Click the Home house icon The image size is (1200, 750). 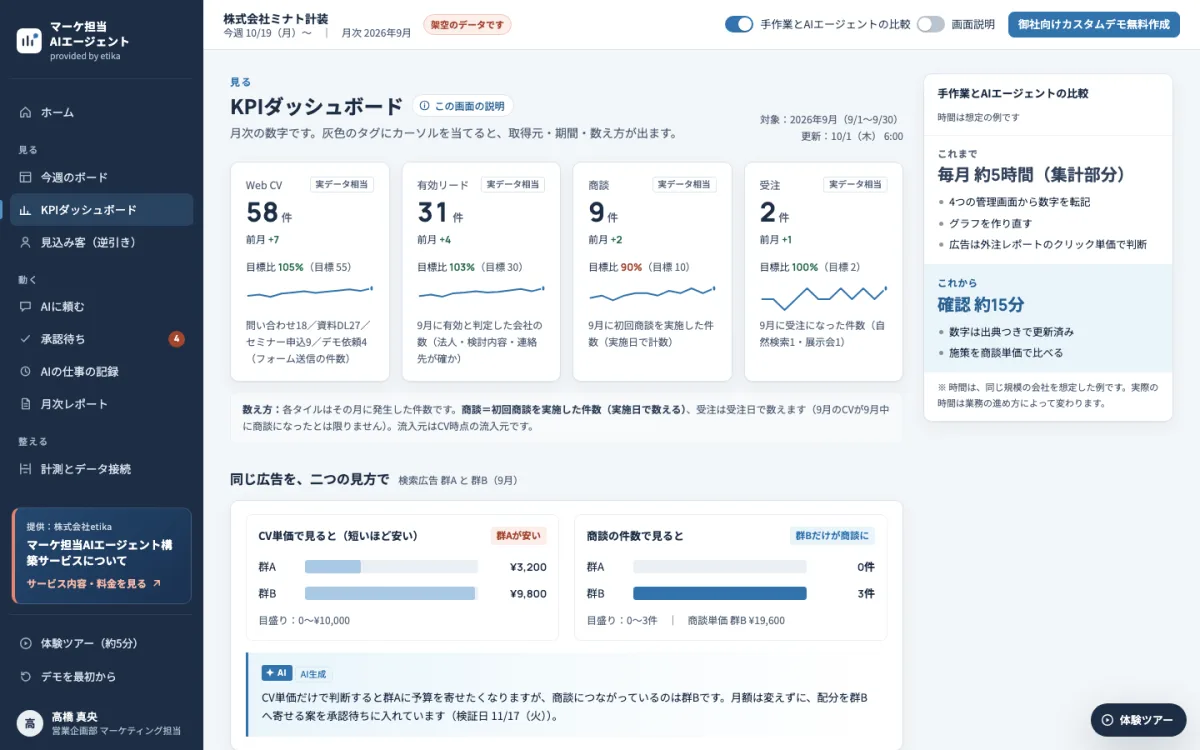pos(26,112)
